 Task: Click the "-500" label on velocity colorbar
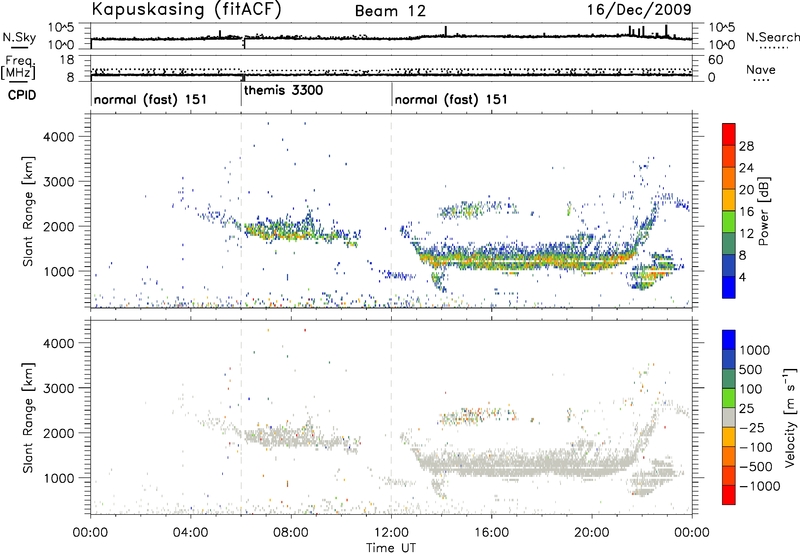click(x=756, y=467)
